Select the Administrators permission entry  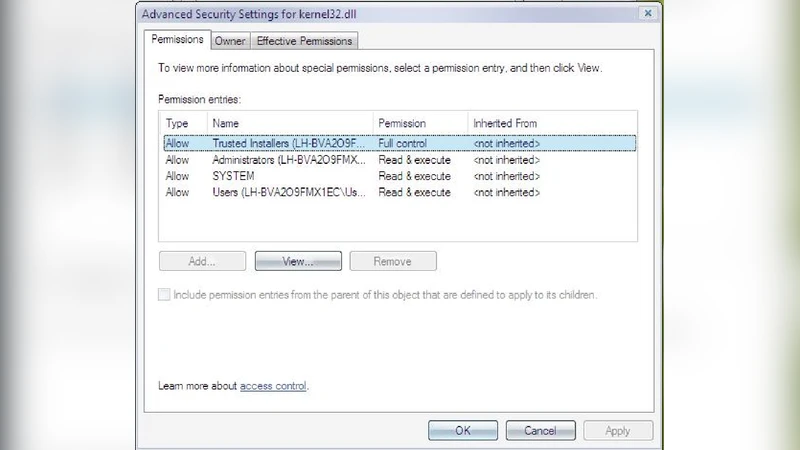(x=290, y=160)
